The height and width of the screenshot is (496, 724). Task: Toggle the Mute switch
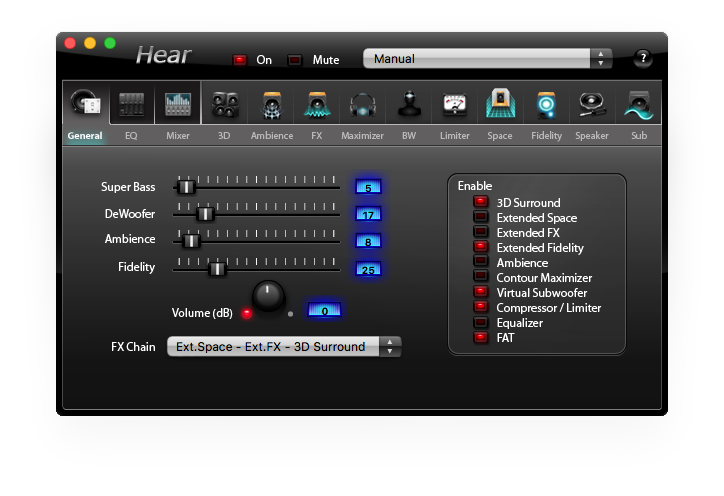point(295,60)
